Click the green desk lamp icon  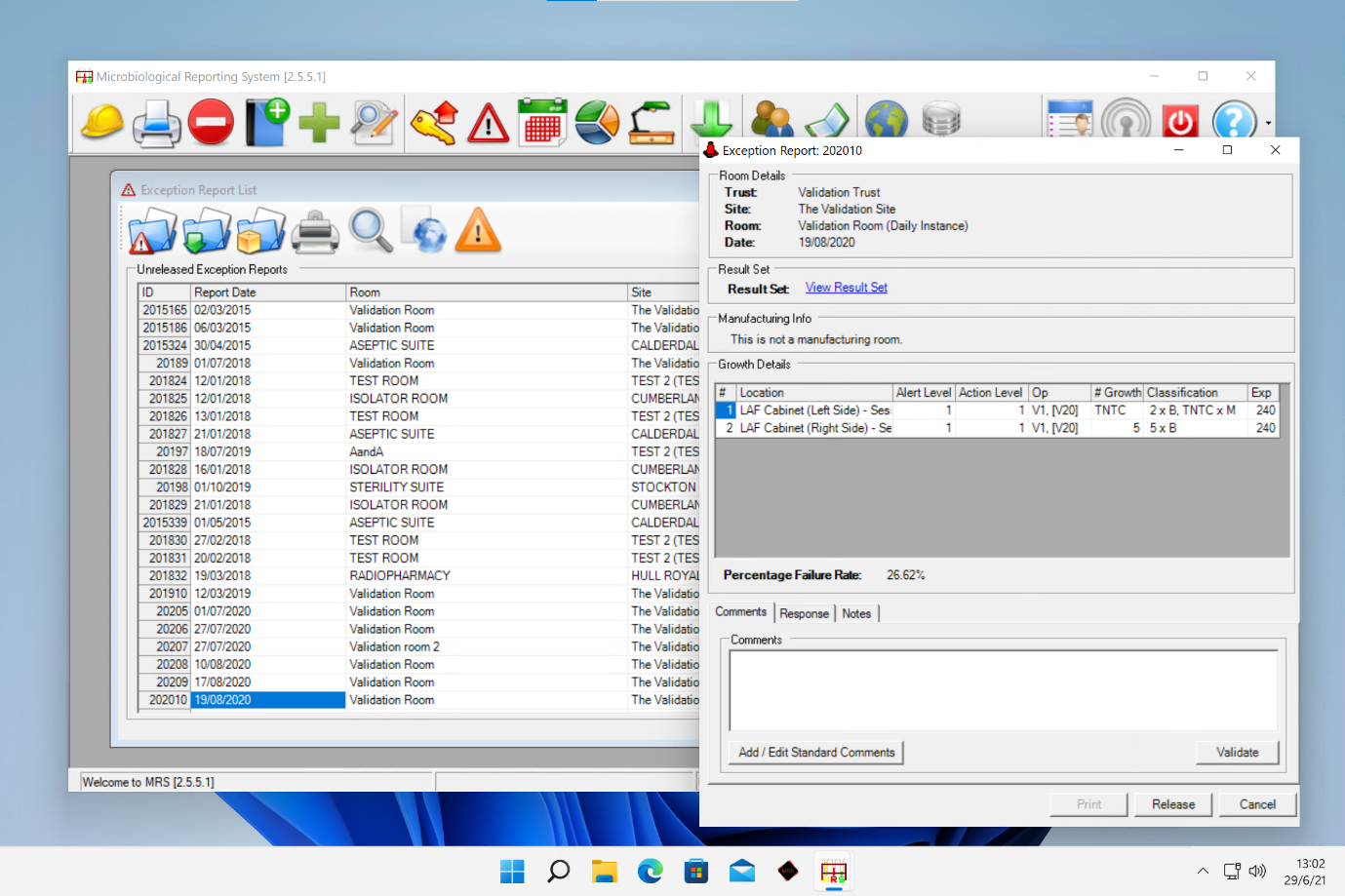tap(652, 123)
